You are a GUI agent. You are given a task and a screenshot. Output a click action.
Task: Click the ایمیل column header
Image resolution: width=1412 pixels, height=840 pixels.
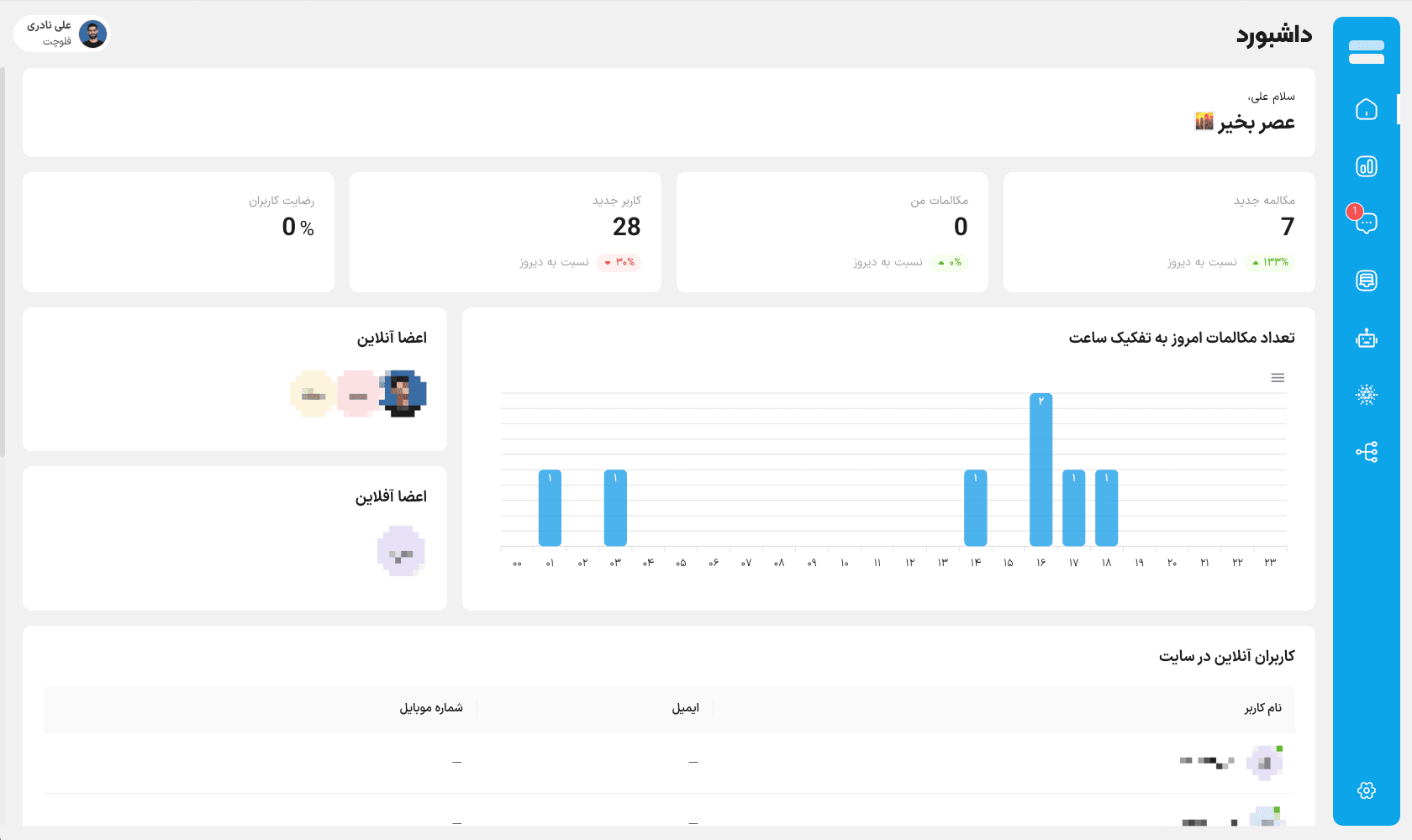[685, 708]
